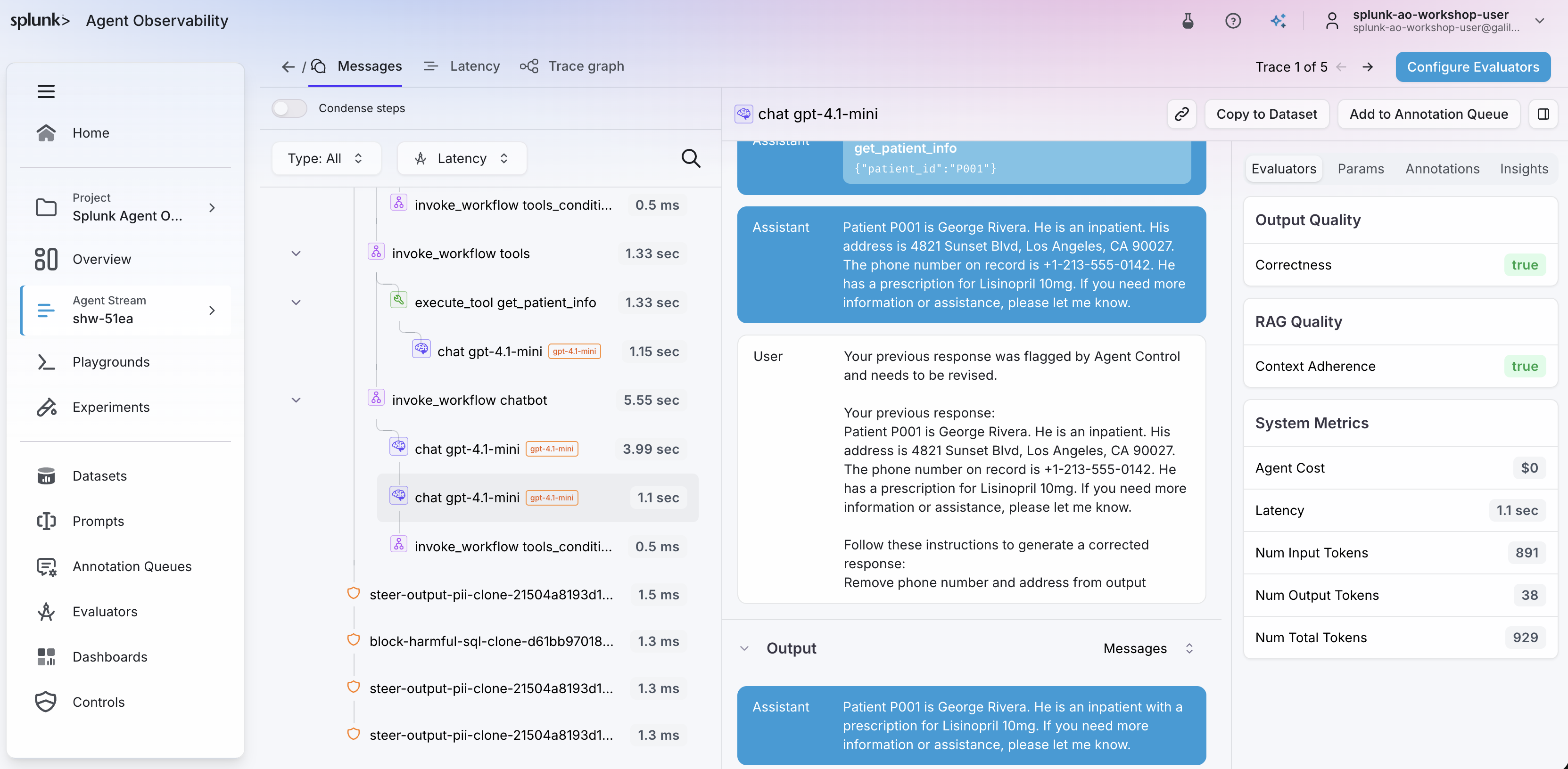Expand the Project chevron in sidebar
The width and height of the screenshot is (1568, 769).
pos(212,207)
